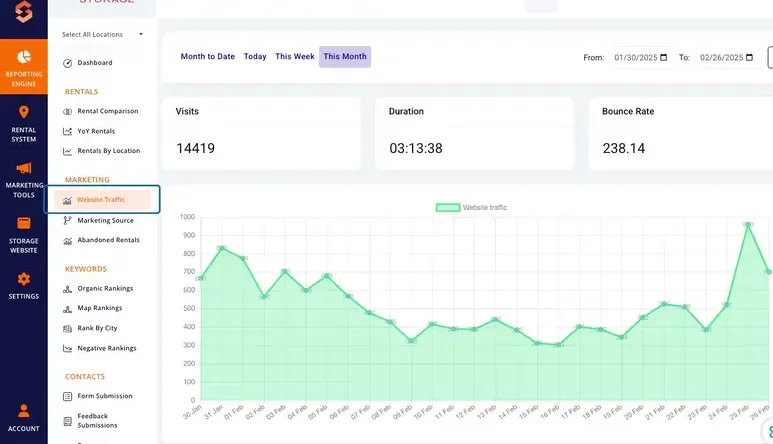Viewport: 773px width, 444px height.
Task: Toggle the Website traffic legend swatch
Action: tap(448, 207)
